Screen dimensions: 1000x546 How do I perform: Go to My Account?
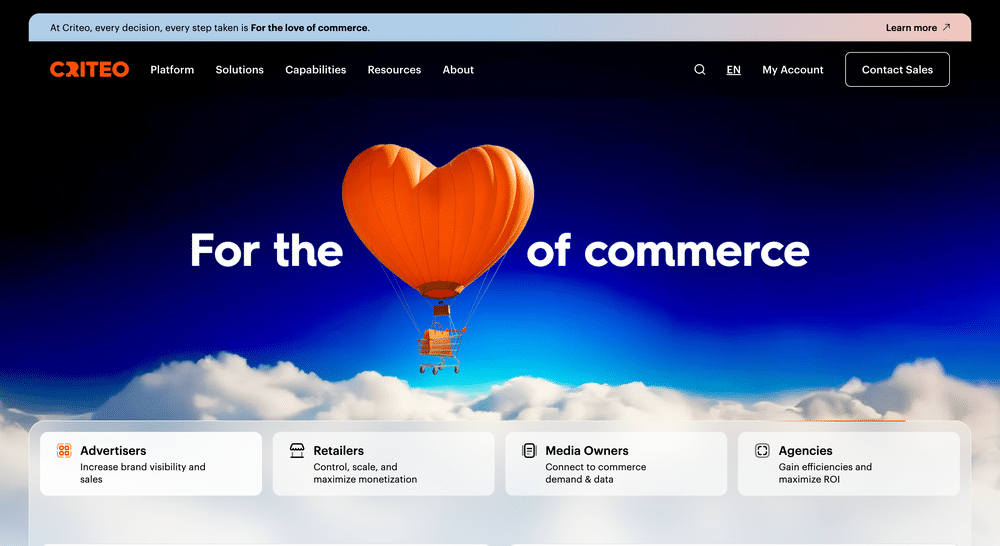[x=793, y=70]
